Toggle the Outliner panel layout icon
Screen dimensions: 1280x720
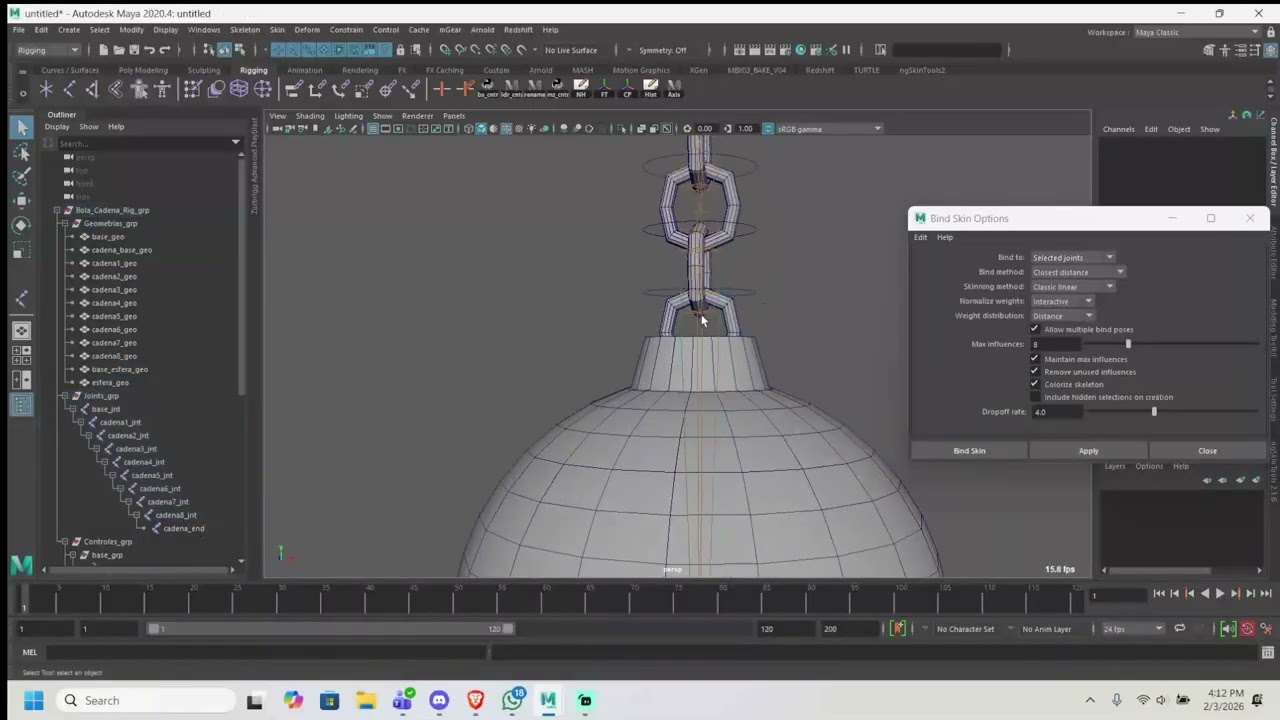pyautogui.click(x=21, y=404)
